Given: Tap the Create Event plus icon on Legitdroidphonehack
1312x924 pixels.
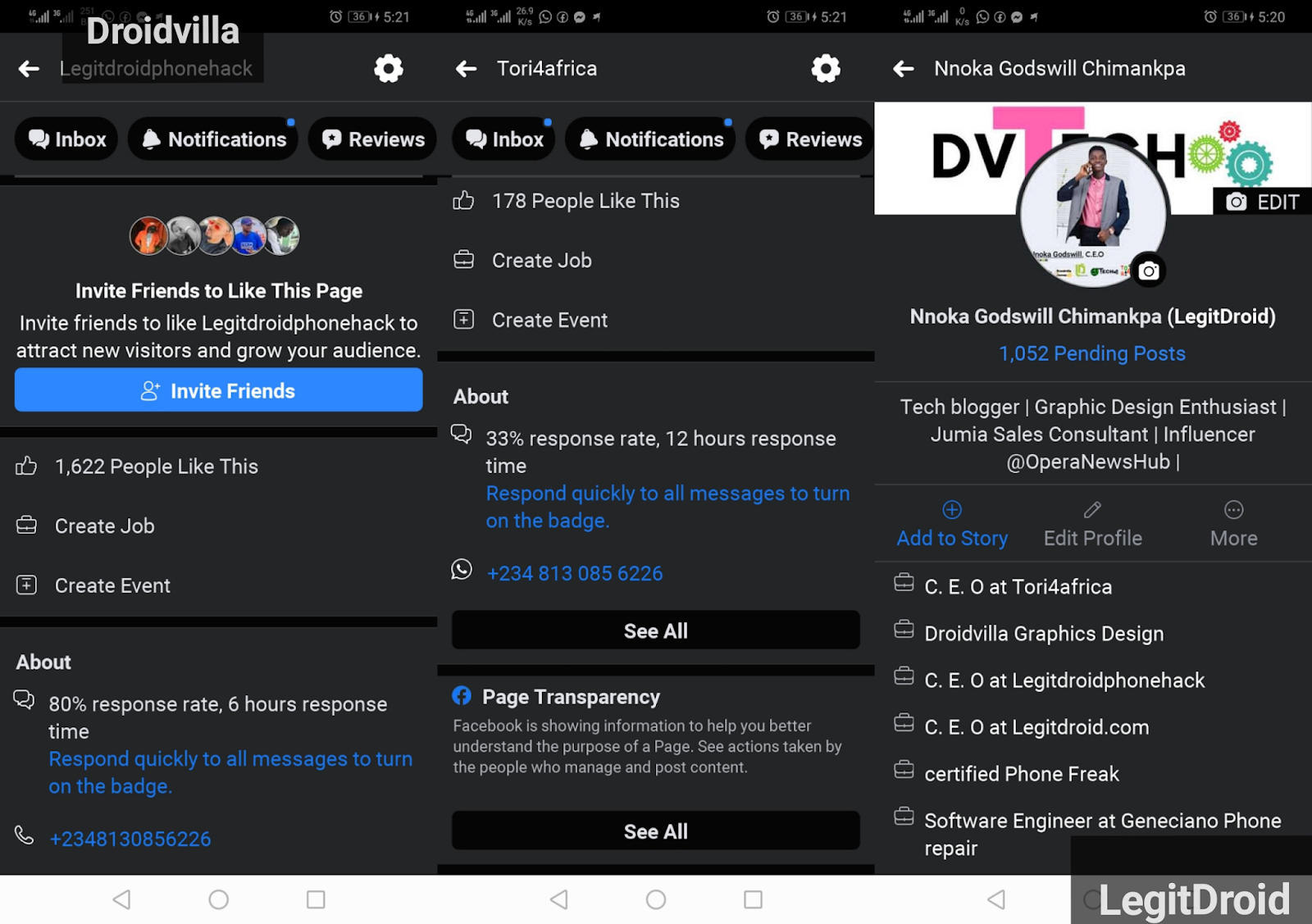Looking at the screenshot, I should (26, 585).
